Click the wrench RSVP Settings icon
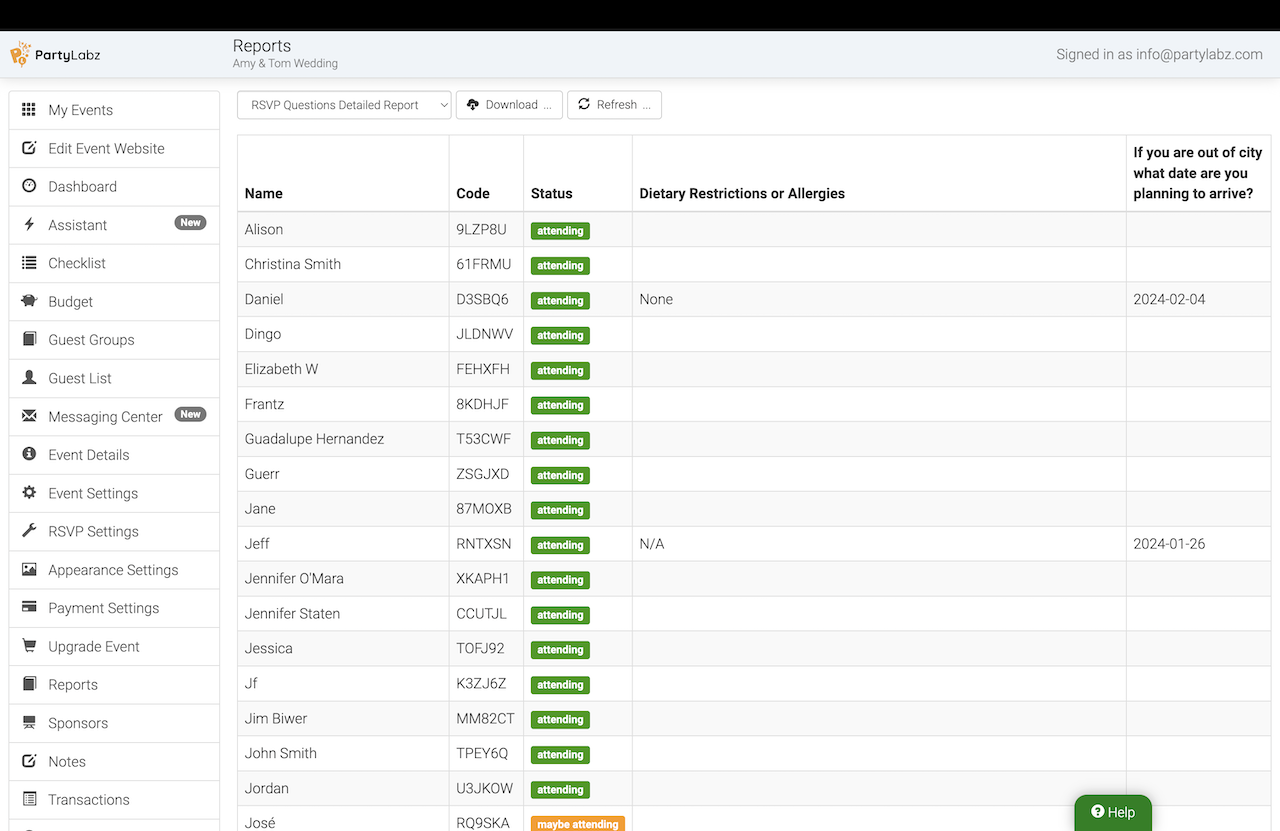This screenshot has width=1280, height=831. click(x=29, y=531)
